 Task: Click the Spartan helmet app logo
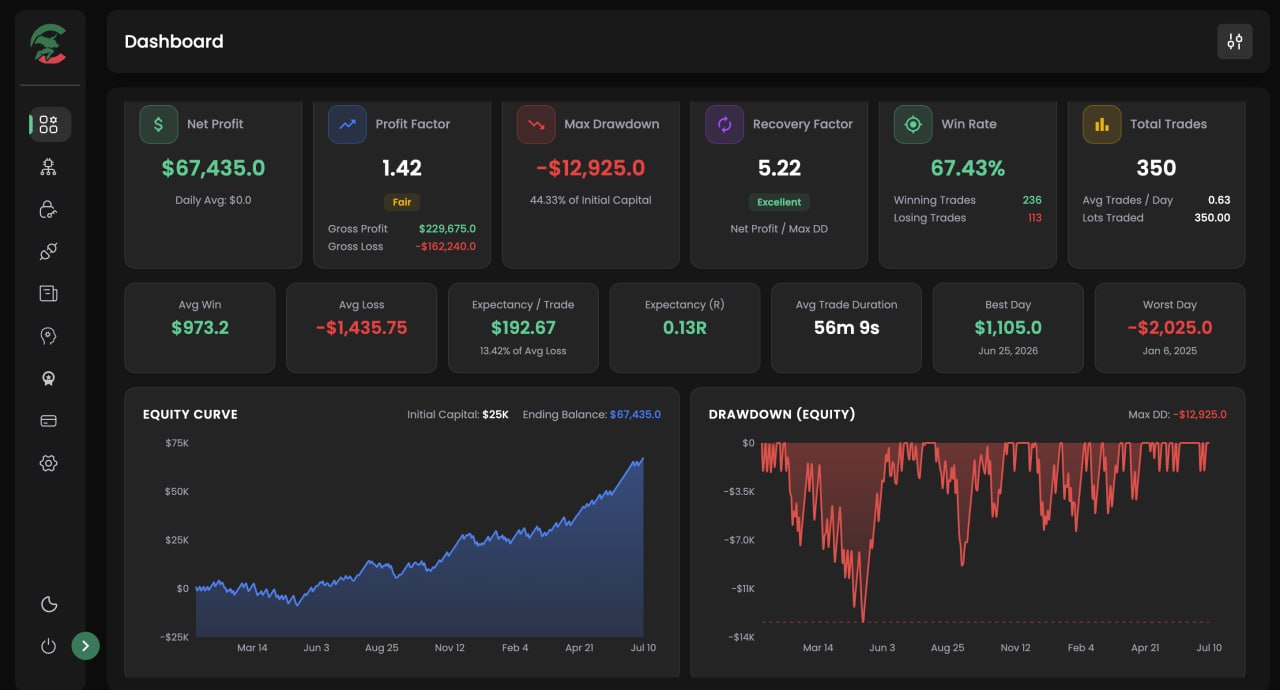pos(48,44)
